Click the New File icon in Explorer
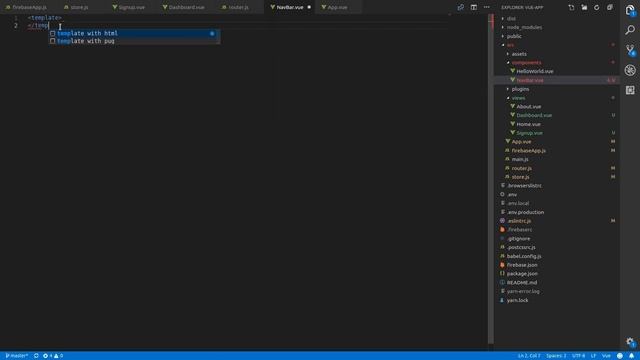Image resolution: width=640 pixels, height=360 pixels. (x=571, y=7)
